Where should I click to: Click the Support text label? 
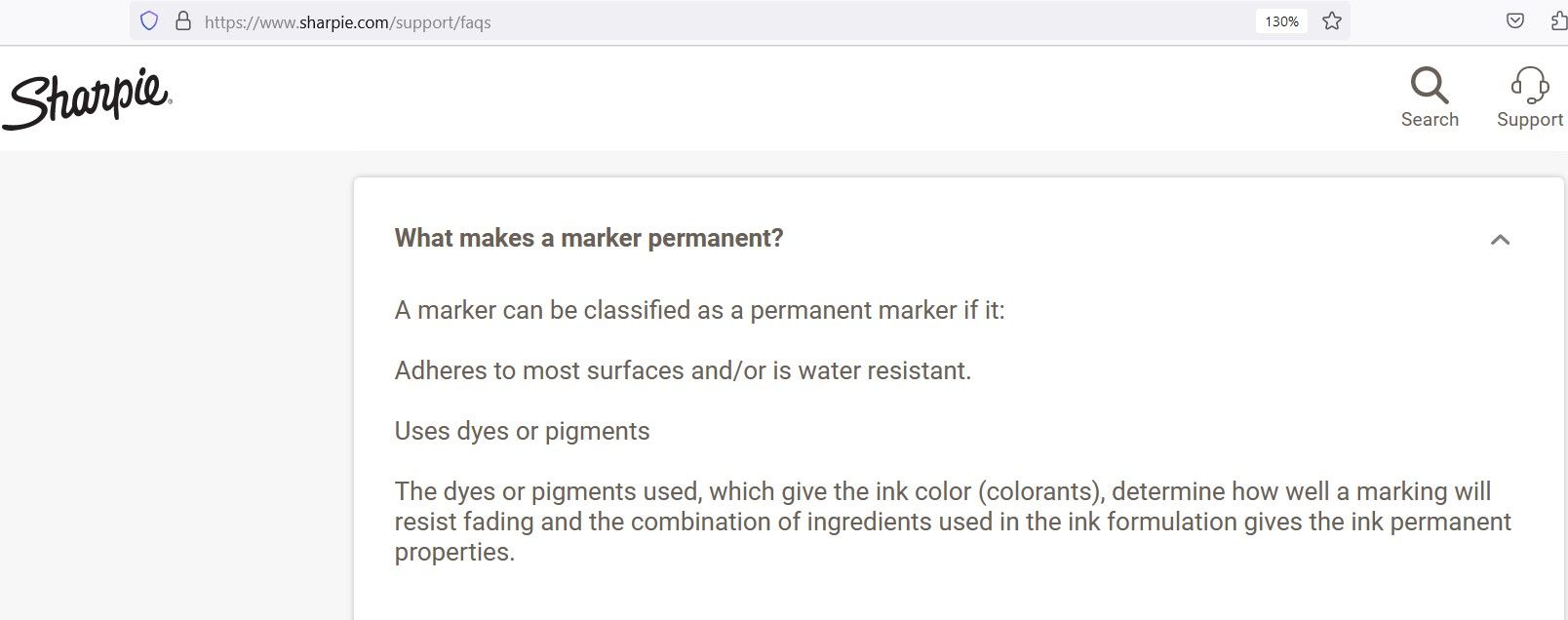click(1529, 120)
